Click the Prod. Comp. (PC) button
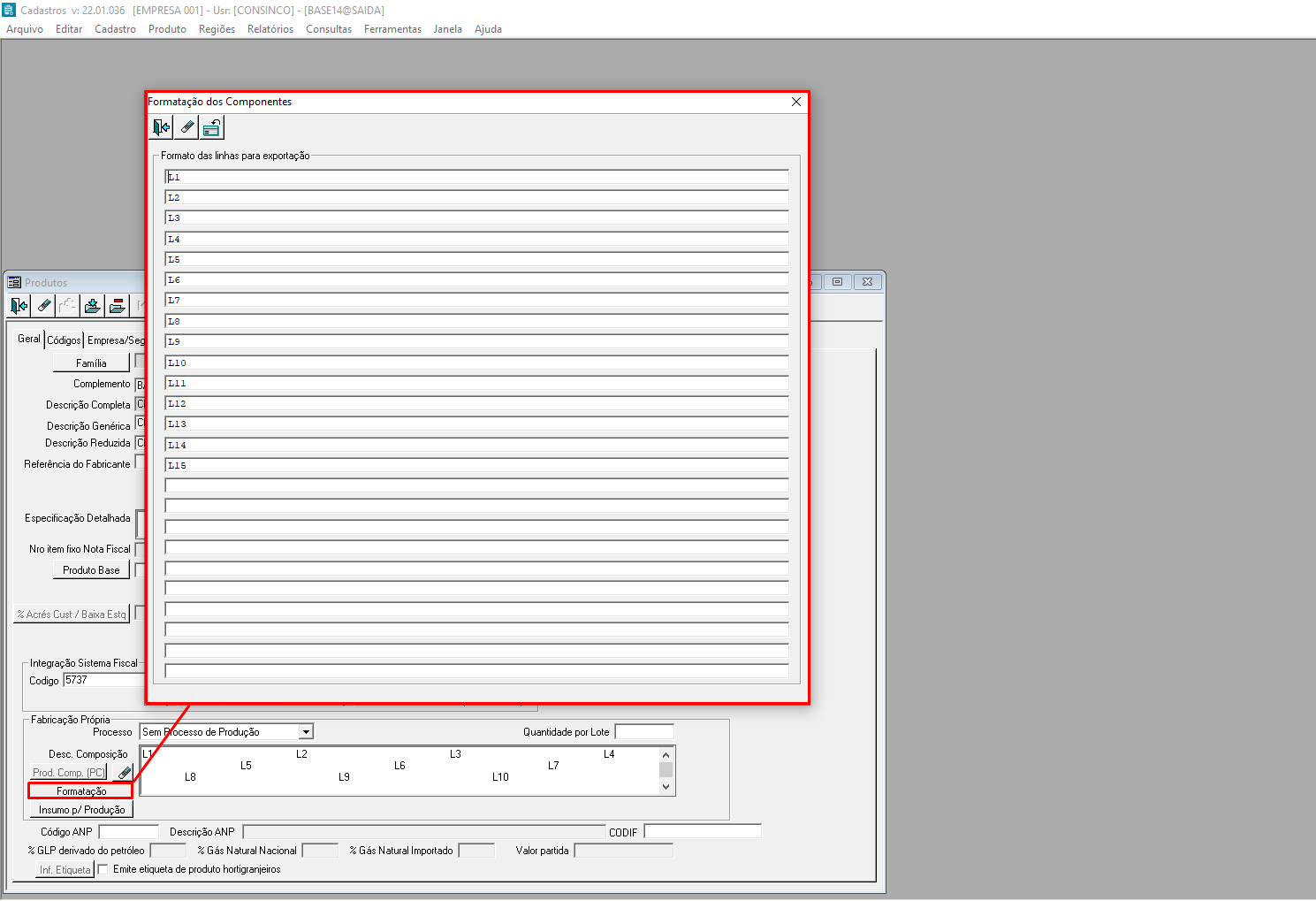The image size is (1316, 901). 68,773
